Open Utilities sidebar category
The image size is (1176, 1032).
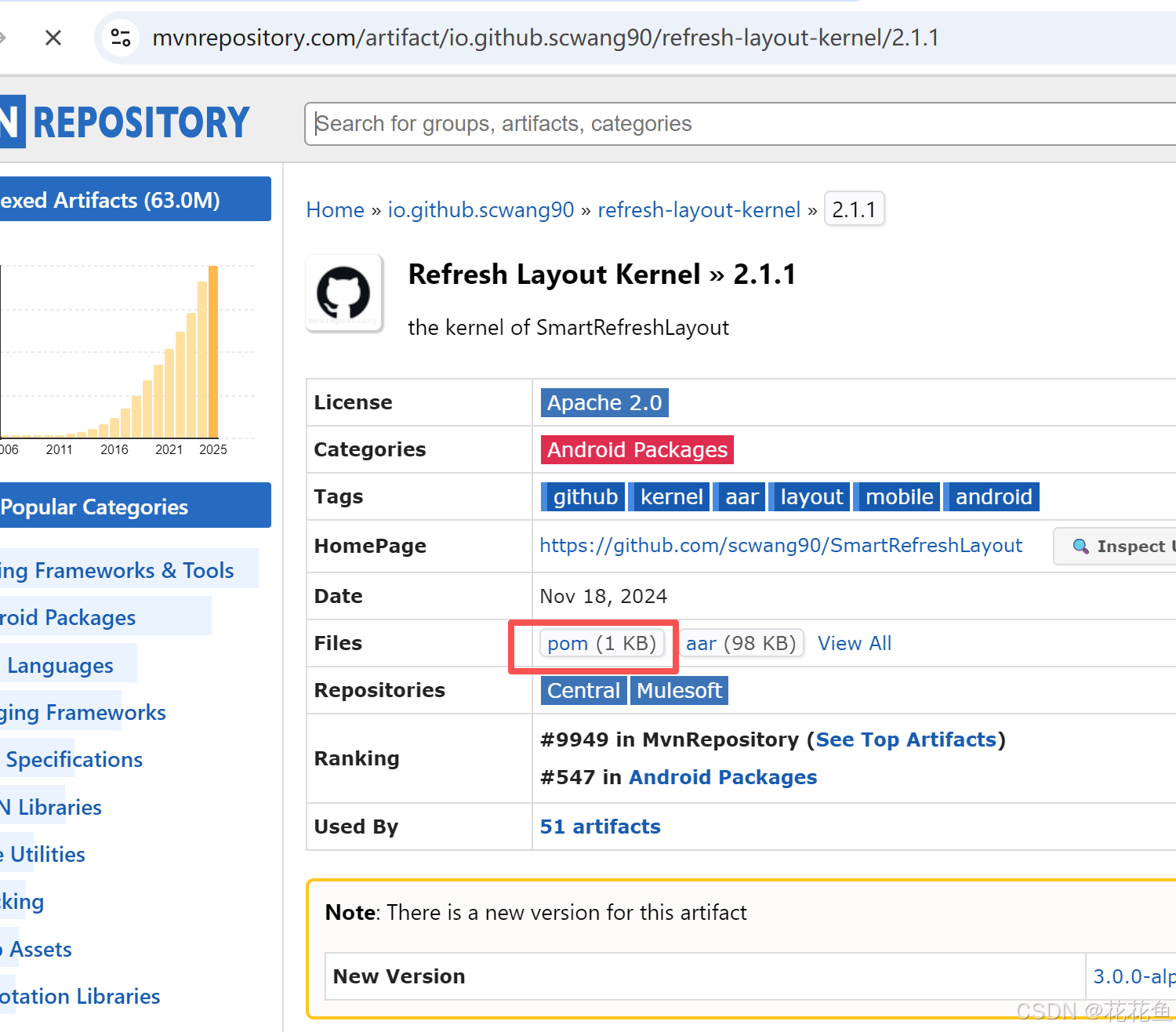click(x=43, y=854)
